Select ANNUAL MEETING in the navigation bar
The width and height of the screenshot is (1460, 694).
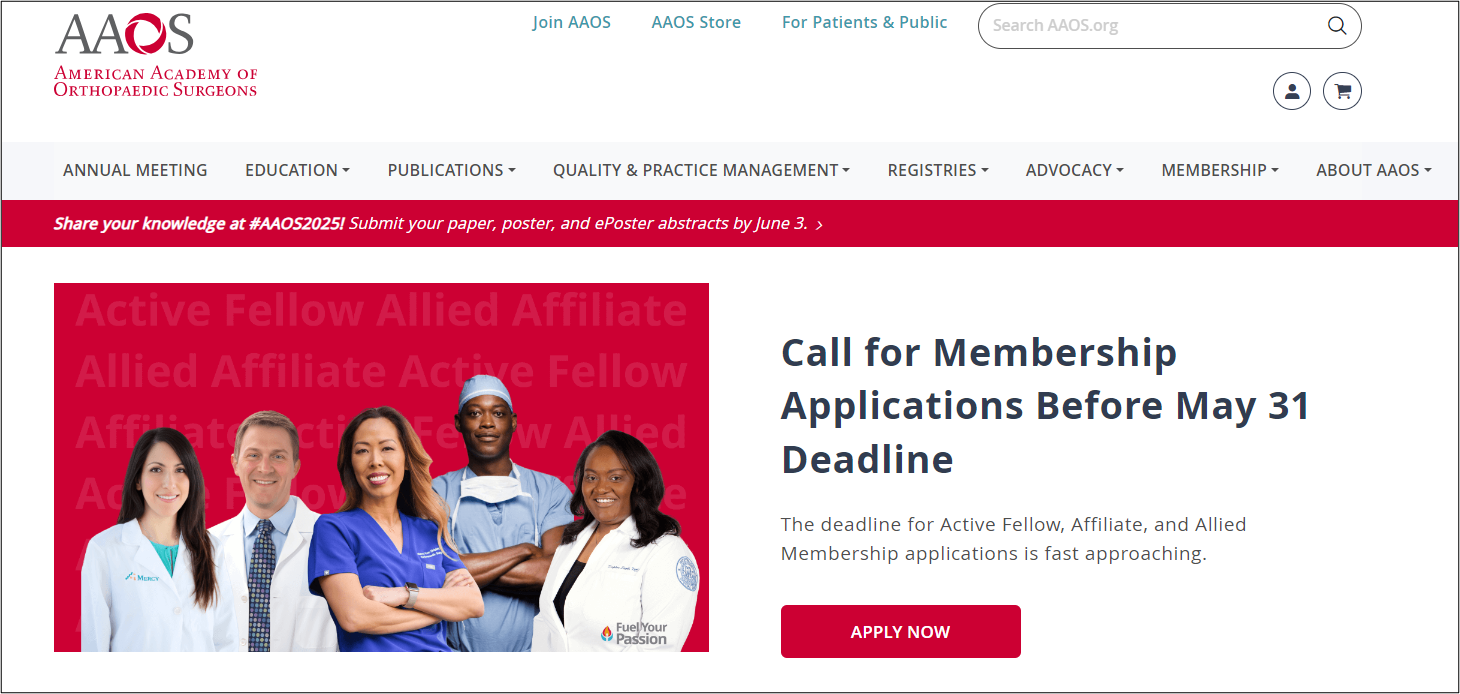[135, 170]
